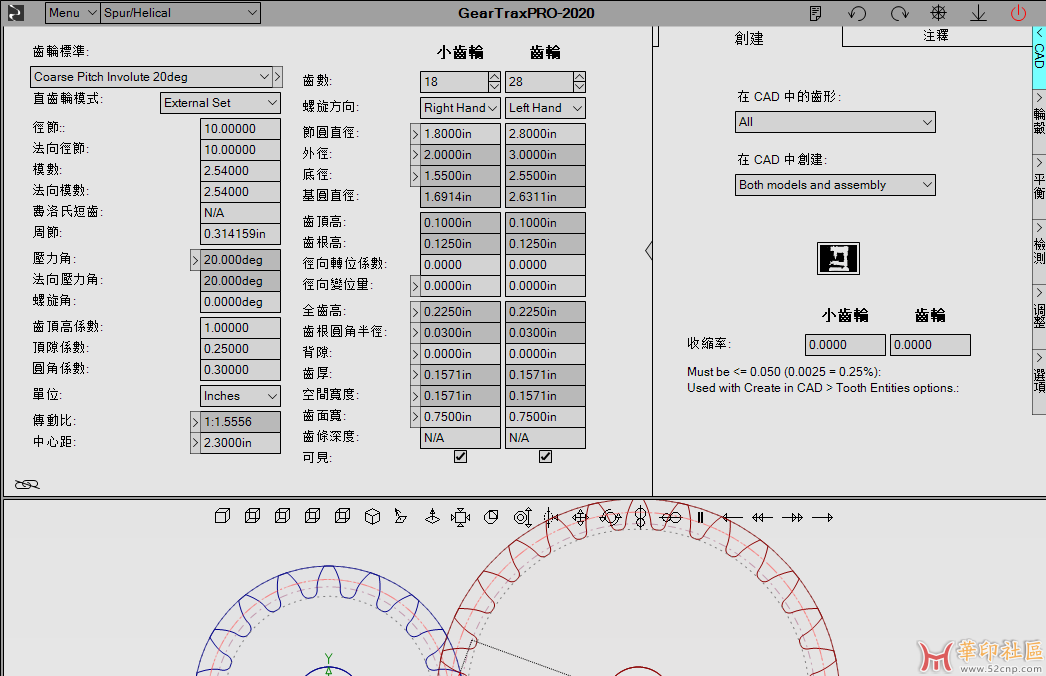Click the 小齒輪 徑向轉位係數 0.0000 field
Screen dimensions: 1046x676
pyautogui.click(x=460, y=265)
